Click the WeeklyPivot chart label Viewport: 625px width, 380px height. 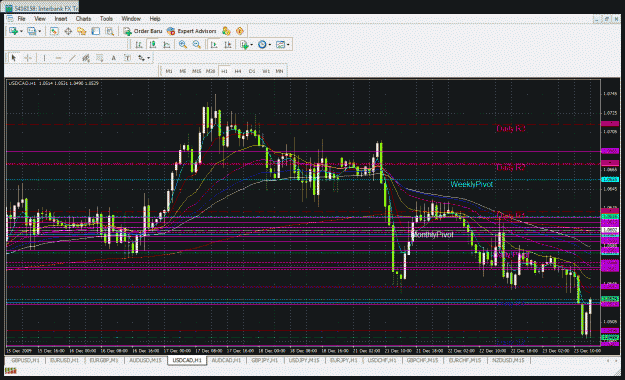click(x=472, y=184)
